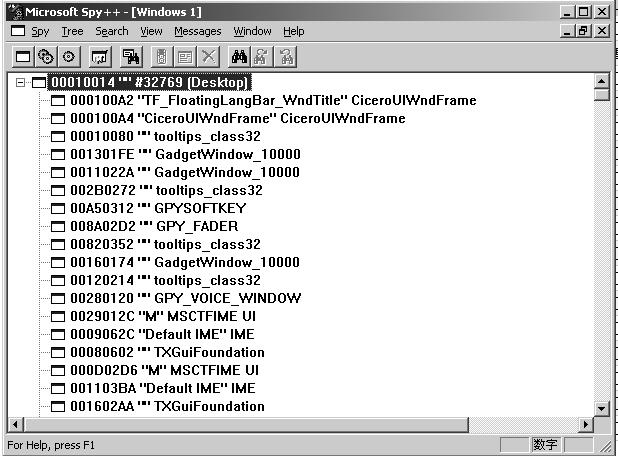Image resolution: width=618 pixels, height=456 pixels.
Task: Open the Window menu
Action: pyautogui.click(x=252, y=31)
